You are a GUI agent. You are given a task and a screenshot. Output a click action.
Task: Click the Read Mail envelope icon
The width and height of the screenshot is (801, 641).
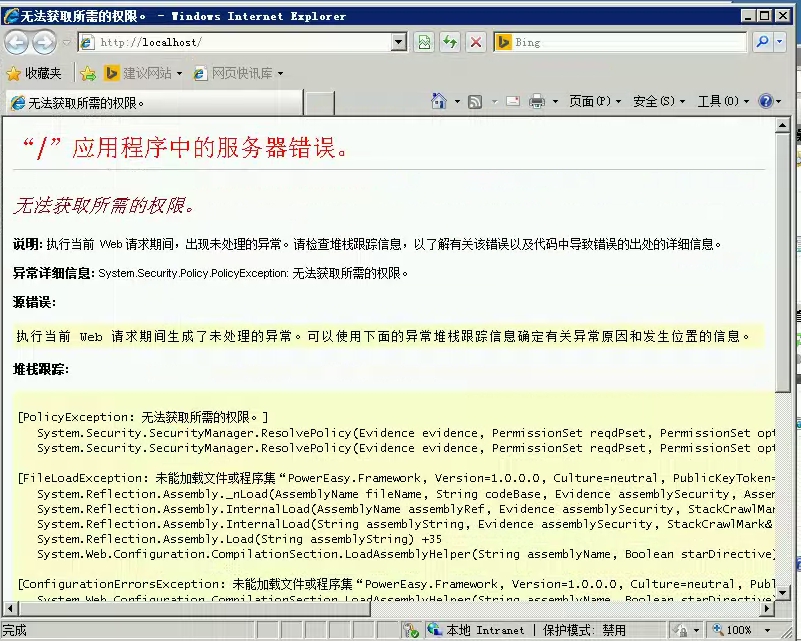click(x=512, y=101)
